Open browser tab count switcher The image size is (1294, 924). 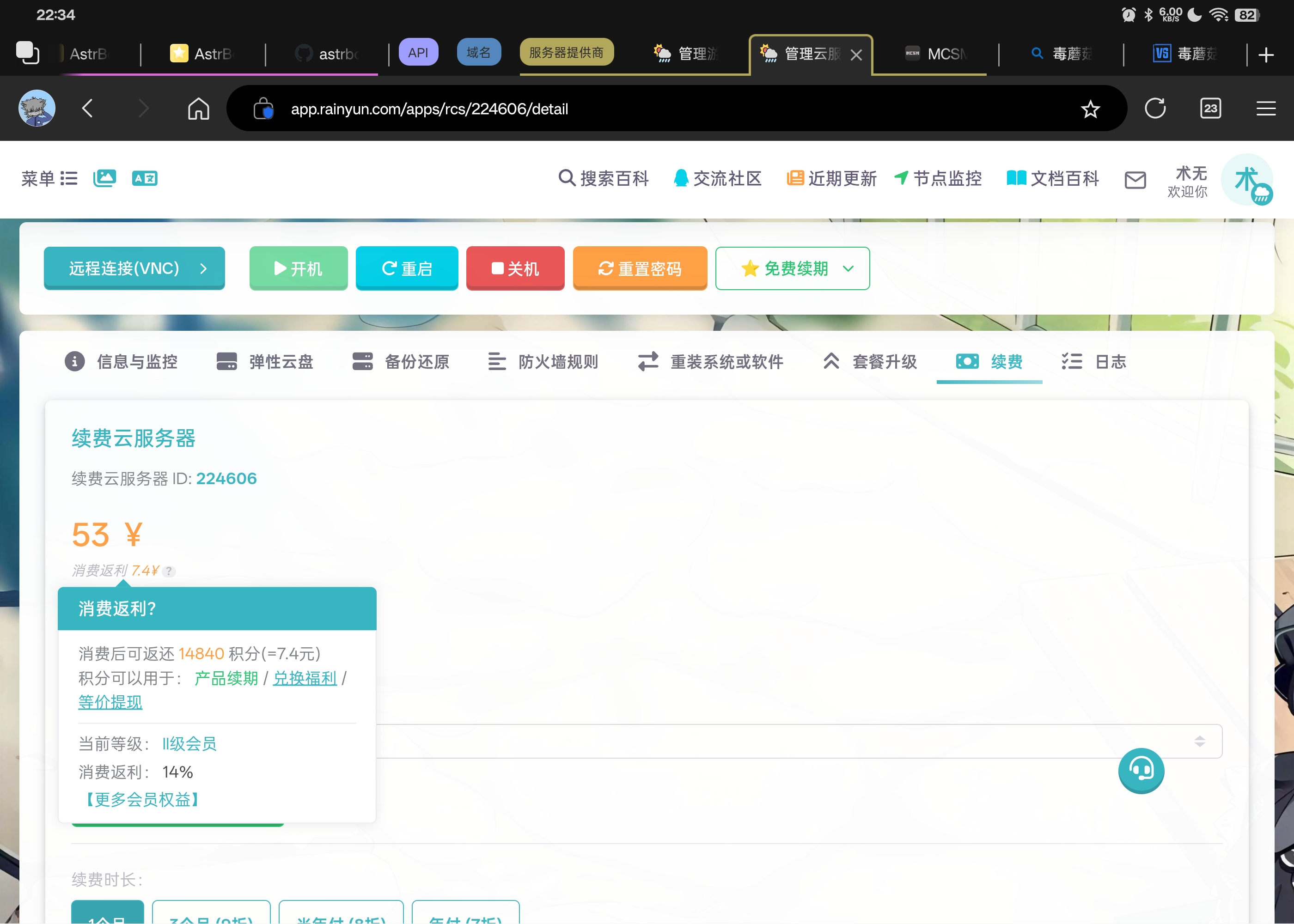(1210, 108)
